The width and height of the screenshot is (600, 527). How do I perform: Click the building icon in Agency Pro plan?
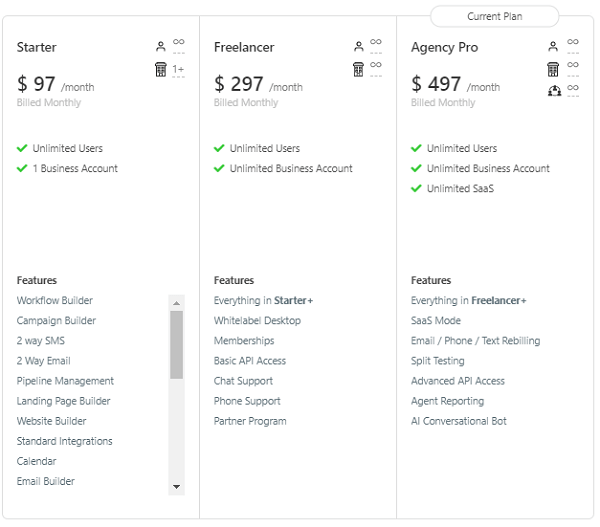point(553,69)
